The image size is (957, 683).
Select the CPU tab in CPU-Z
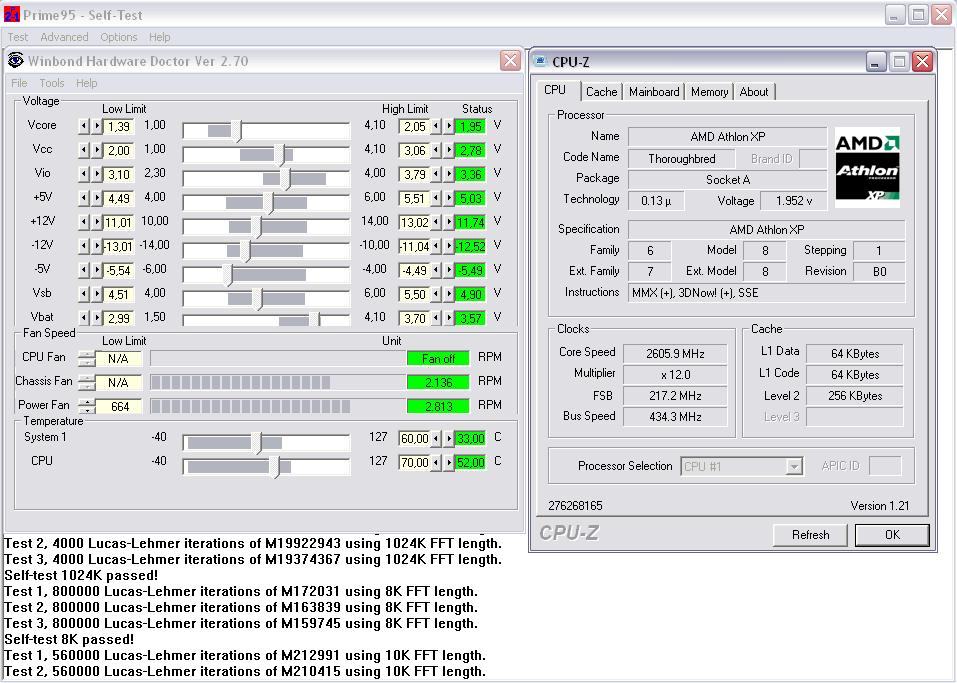(x=555, y=90)
